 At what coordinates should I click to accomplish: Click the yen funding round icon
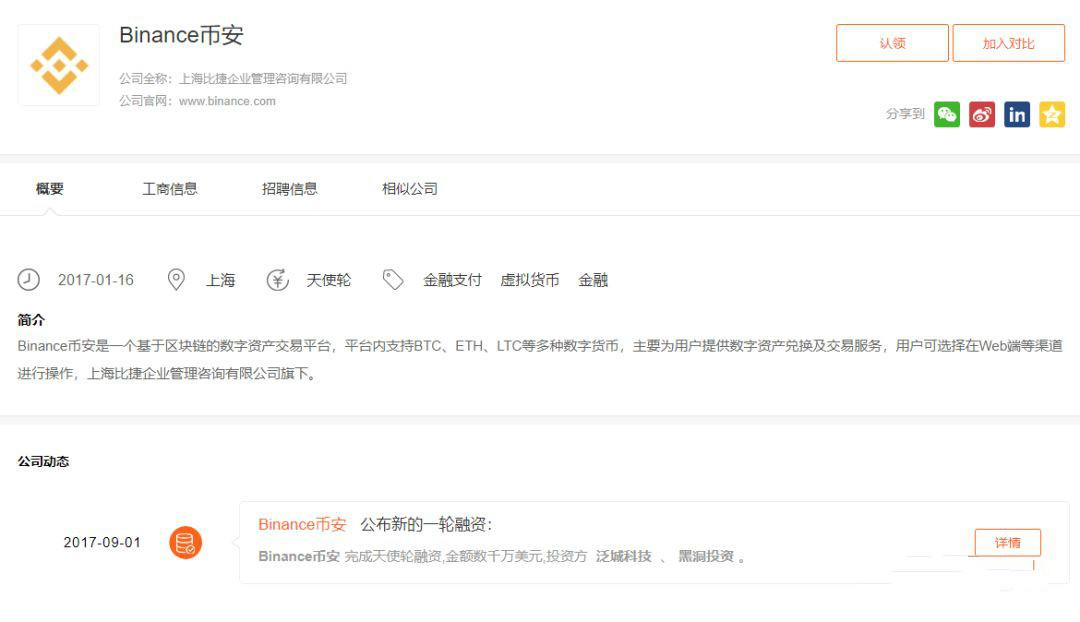point(277,280)
